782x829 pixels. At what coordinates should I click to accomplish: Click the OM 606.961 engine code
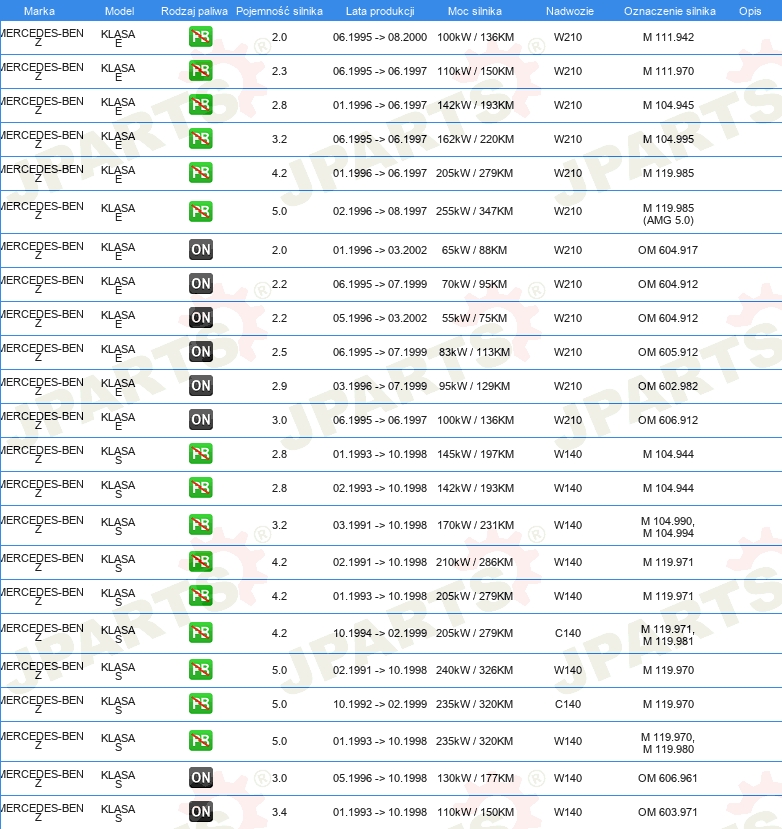point(668,778)
